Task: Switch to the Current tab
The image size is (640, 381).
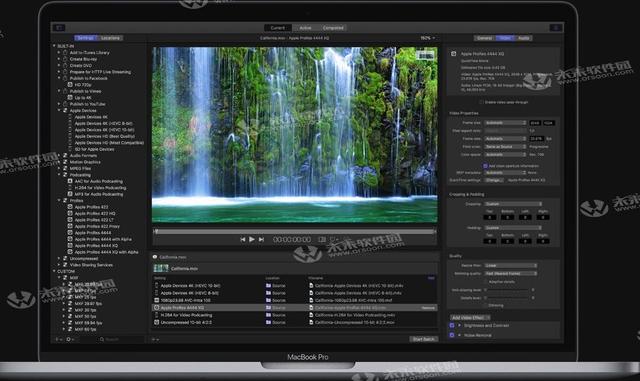Action: [278, 28]
